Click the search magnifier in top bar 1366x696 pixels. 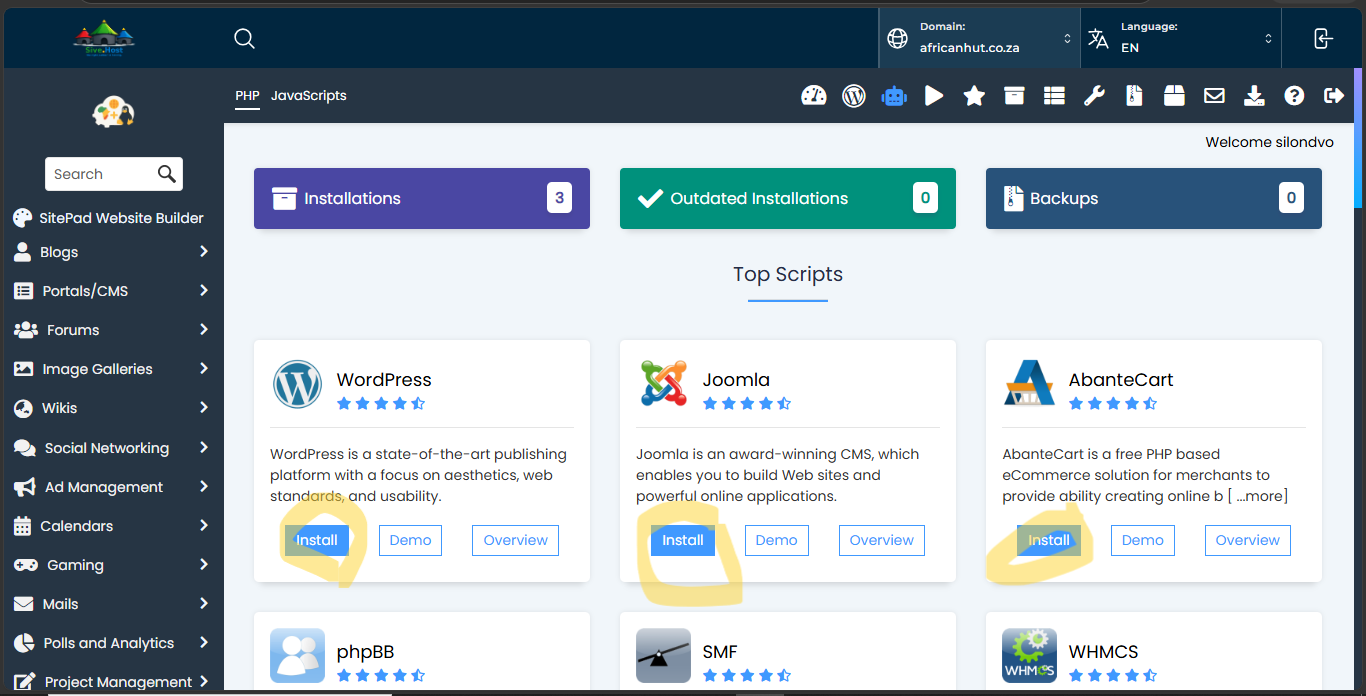click(244, 39)
